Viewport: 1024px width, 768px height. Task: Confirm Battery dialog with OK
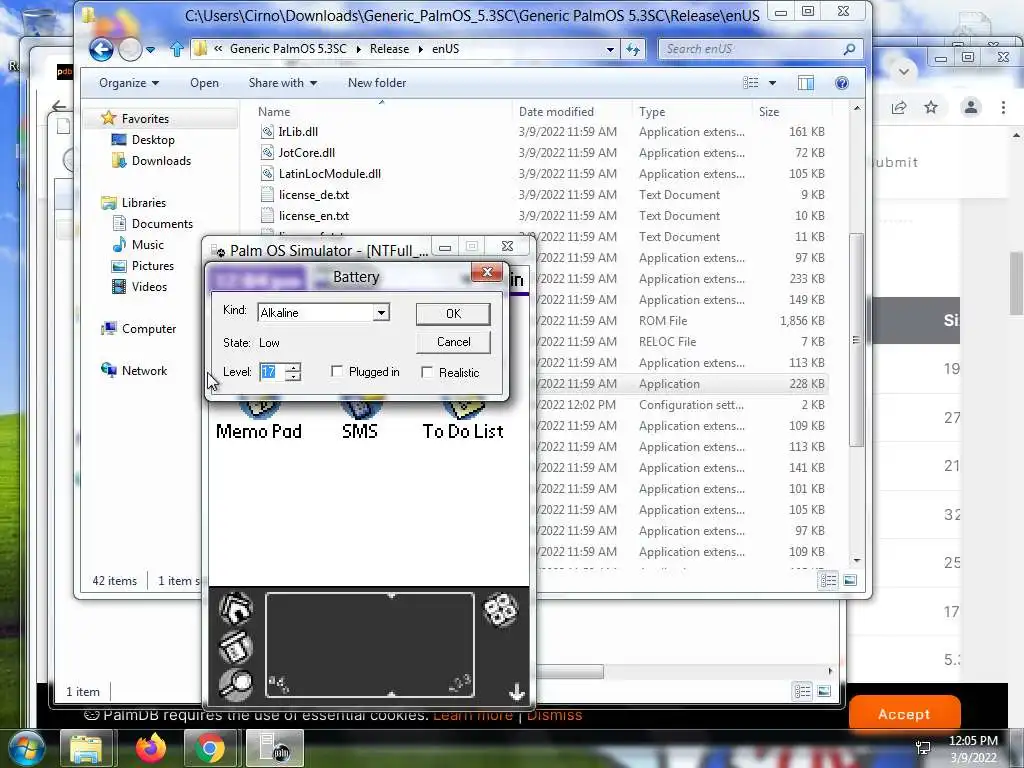453,314
